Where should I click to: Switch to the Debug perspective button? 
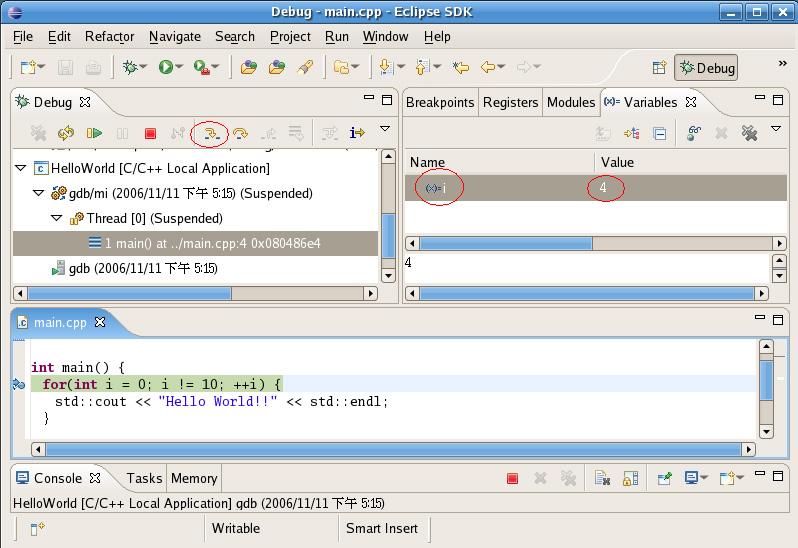(x=706, y=68)
